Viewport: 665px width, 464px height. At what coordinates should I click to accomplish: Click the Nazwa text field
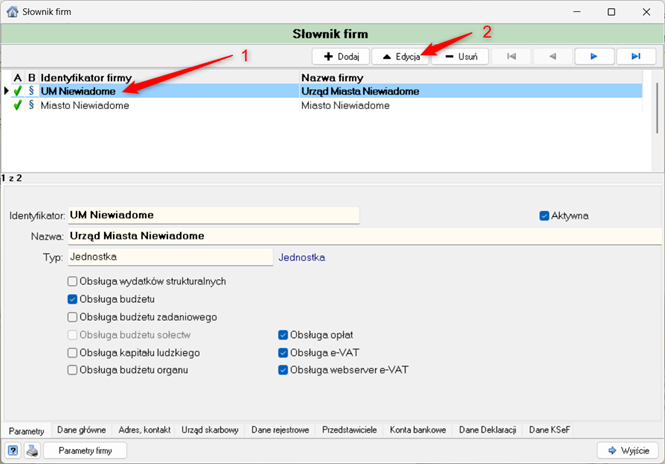pos(360,236)
